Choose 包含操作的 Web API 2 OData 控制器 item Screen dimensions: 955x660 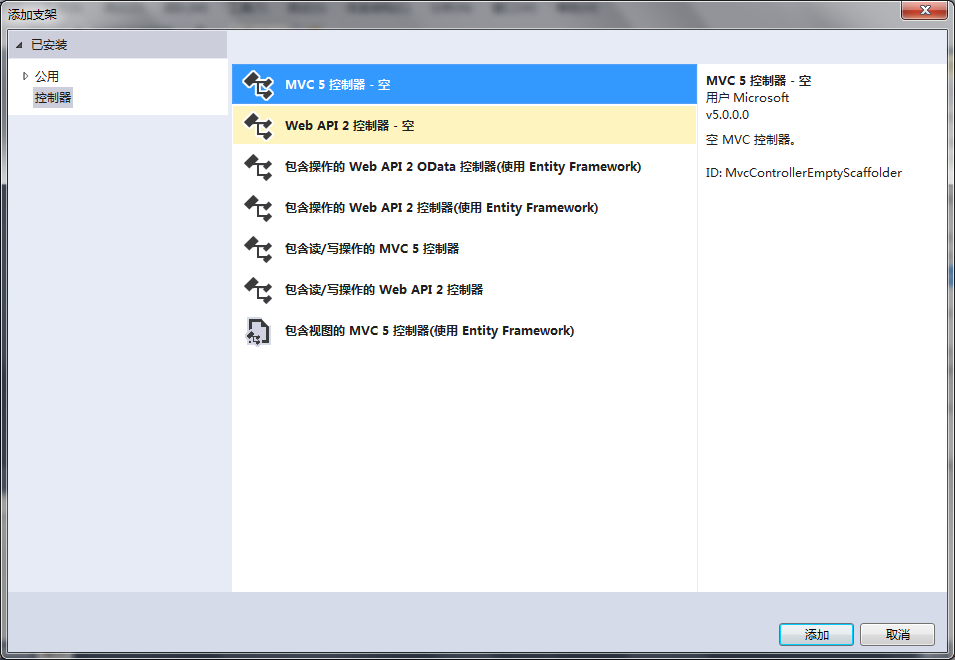[x=464, y=166]
